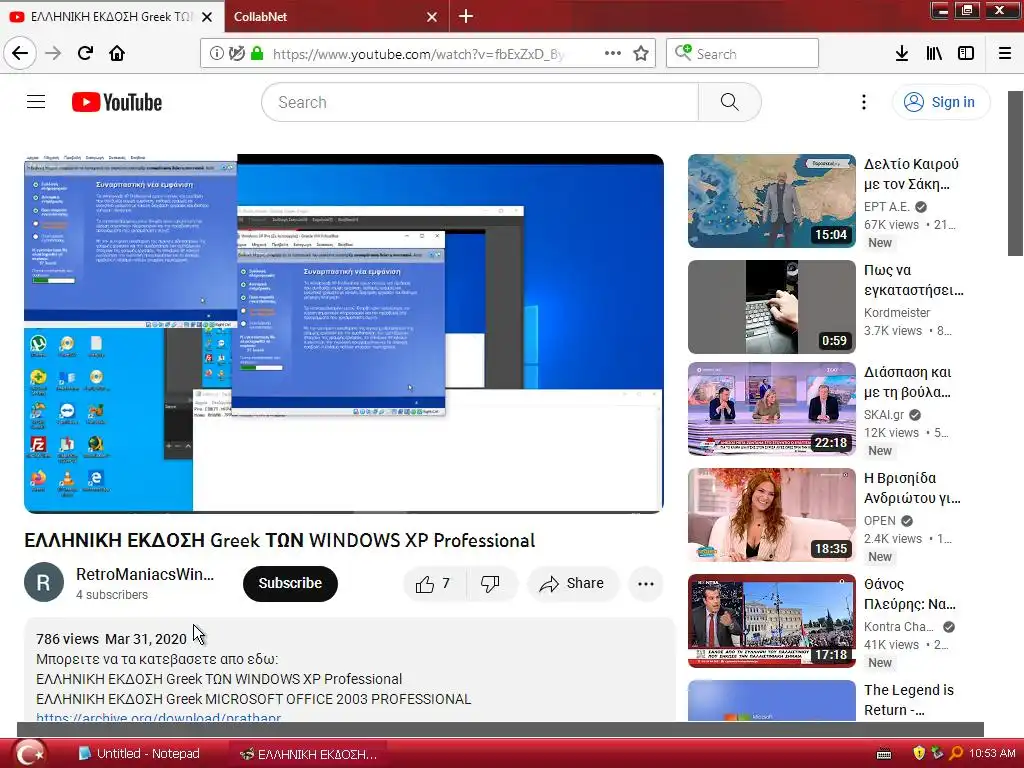This screenshot has width=1024, height=768.
Task: Click the 10:53 AM clock
Action: pos(992,753)
